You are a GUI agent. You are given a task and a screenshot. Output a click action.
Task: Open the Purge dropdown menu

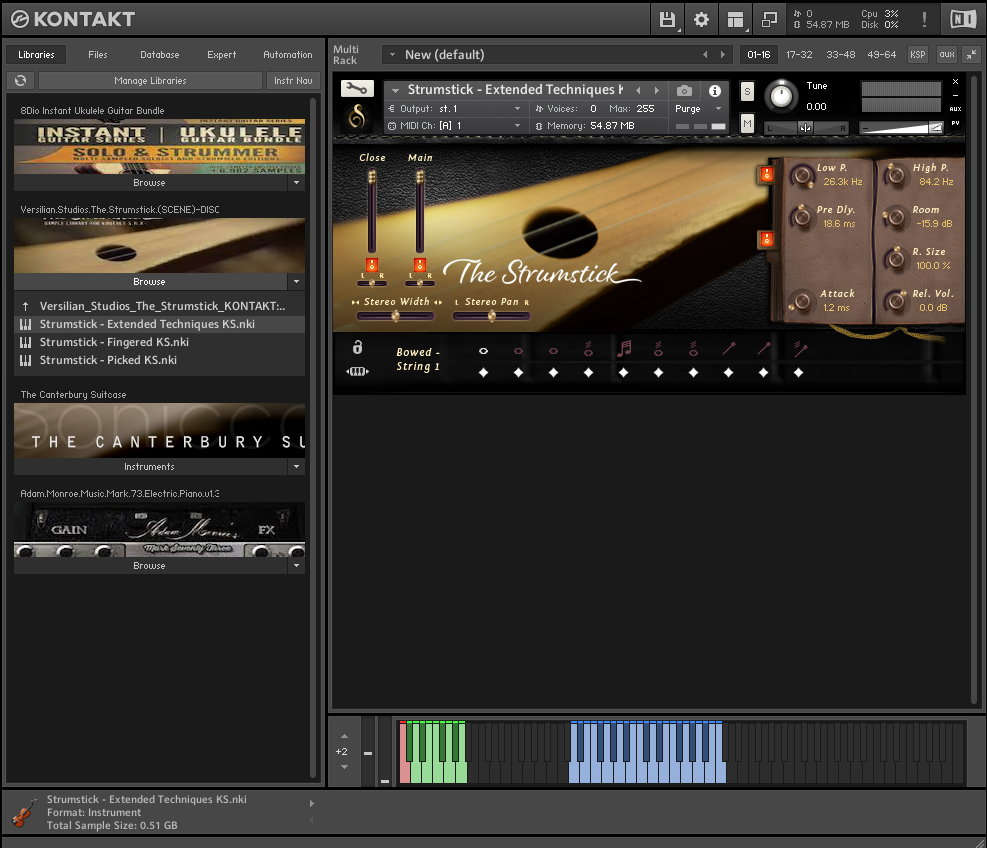pos(698,109)
